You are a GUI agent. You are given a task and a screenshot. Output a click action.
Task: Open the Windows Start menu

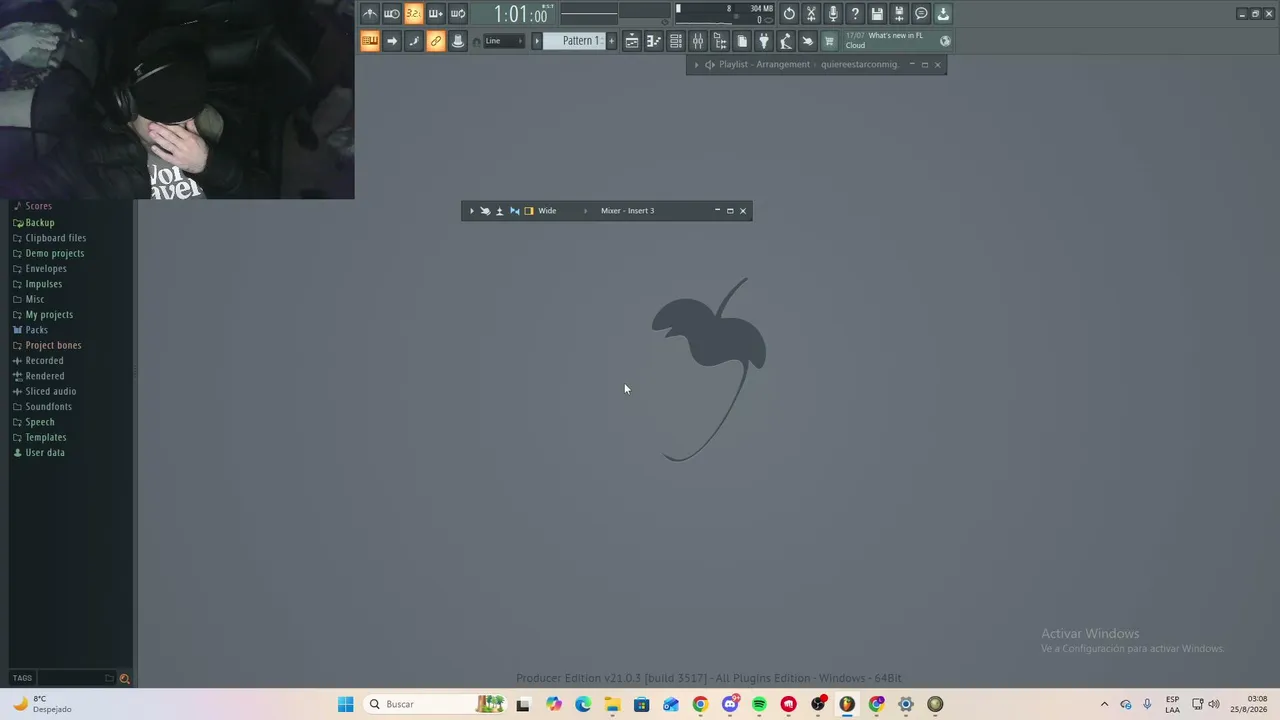coord(346,704)
